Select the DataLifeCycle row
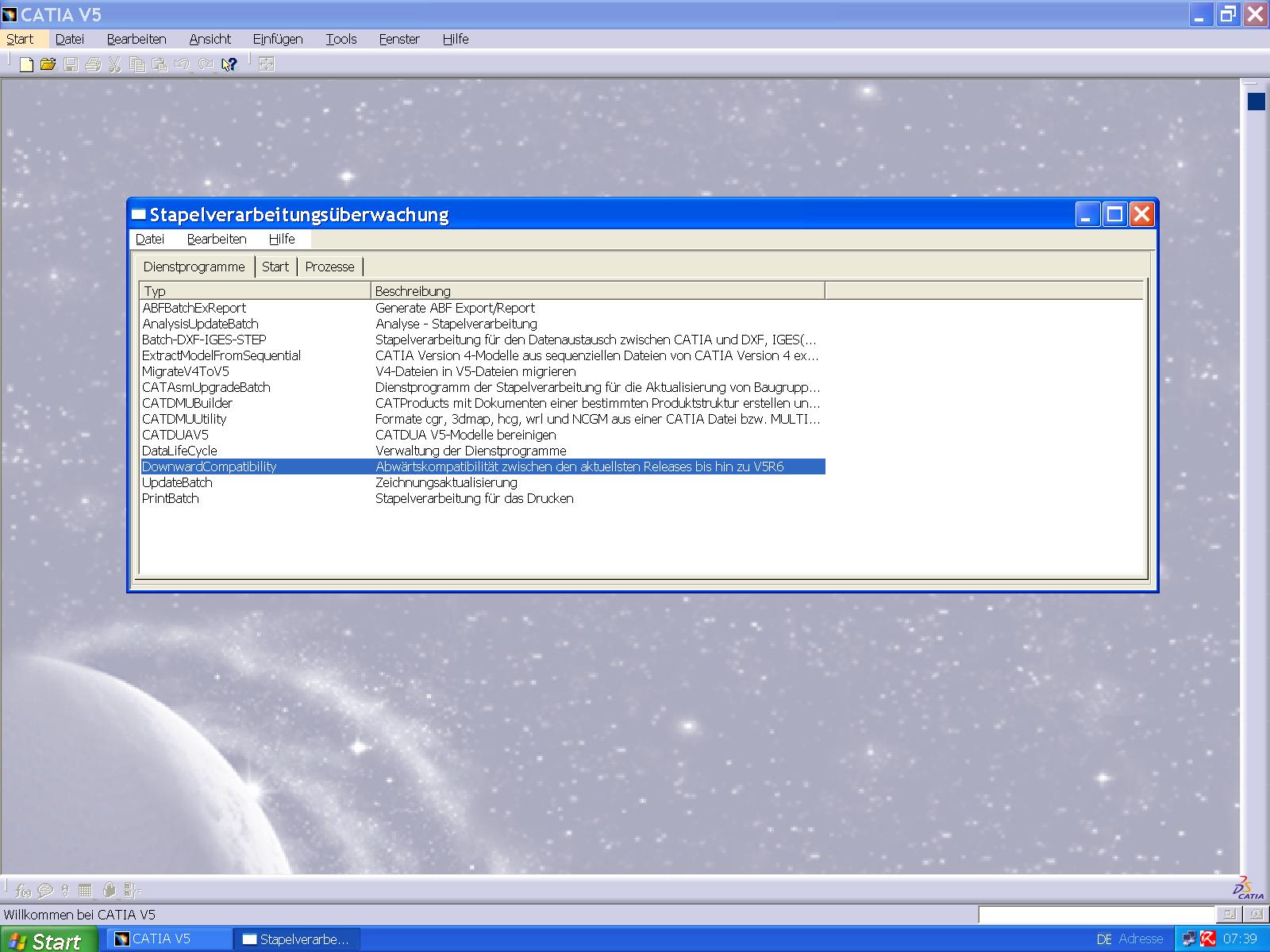 (483, 451)
